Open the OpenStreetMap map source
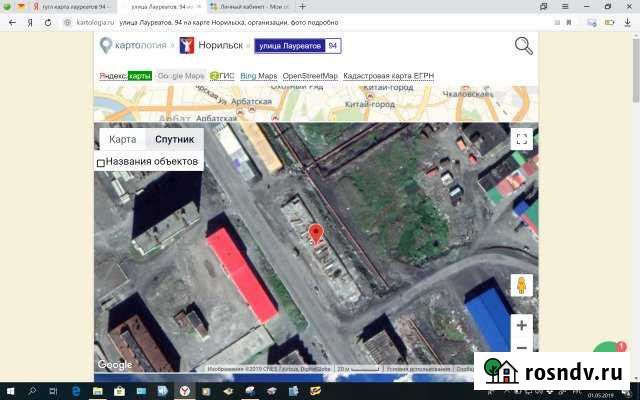This screenshot has width=640, height=400. click(x=310, y=76)
